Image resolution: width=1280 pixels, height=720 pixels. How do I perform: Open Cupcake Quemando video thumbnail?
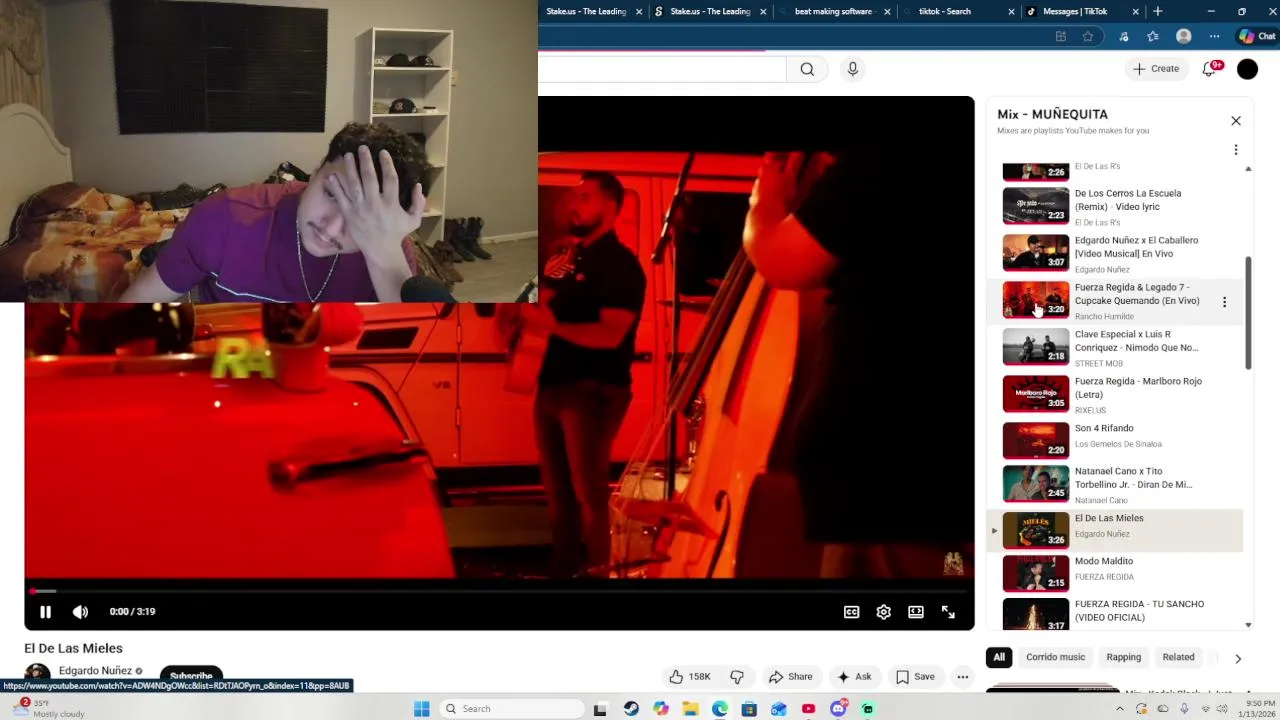click(1035, 300)
